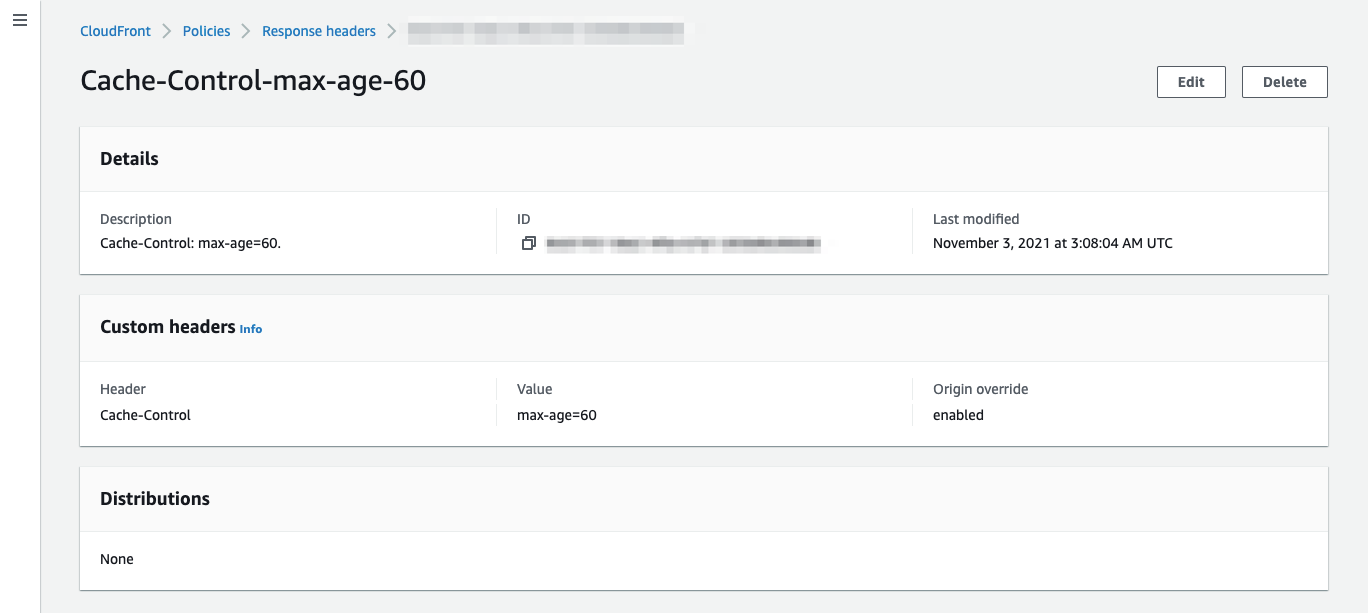Click the Distributions section header
The width and height of the screenshot is (1368, 613).
[x=155, y=498]
